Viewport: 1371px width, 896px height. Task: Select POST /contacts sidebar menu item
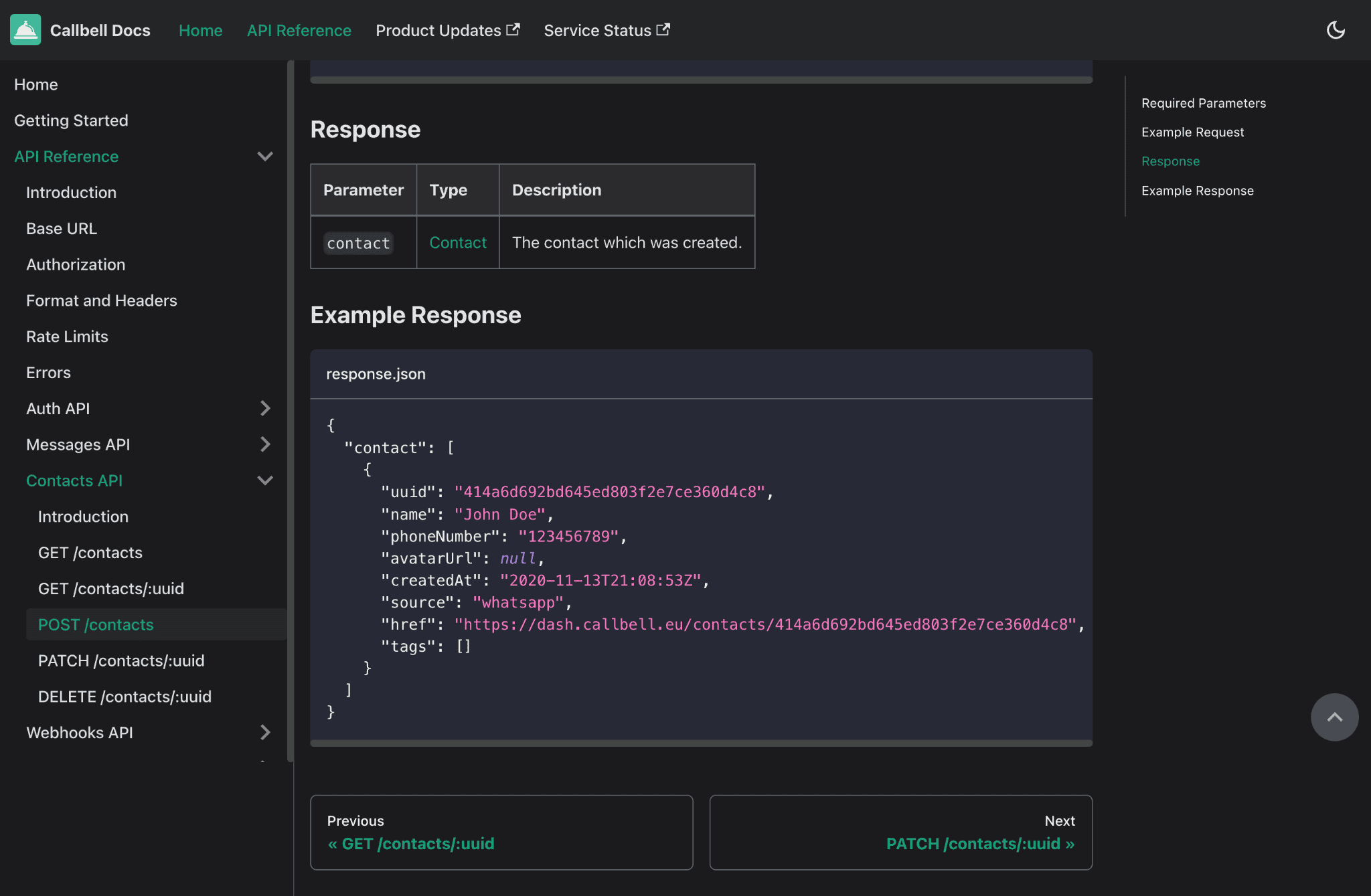point(96,624)
